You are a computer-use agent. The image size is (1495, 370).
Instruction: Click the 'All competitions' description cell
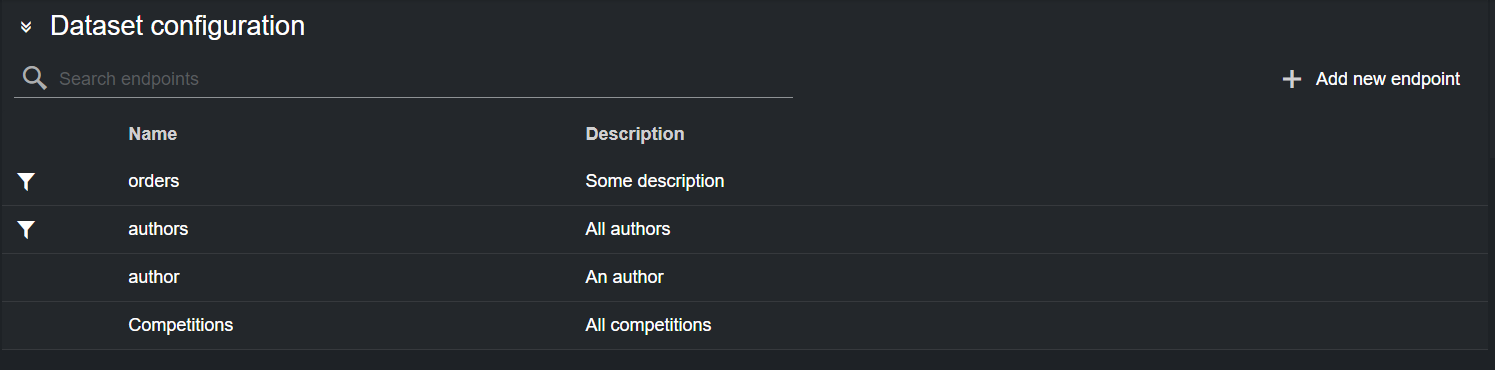(648, 325)
